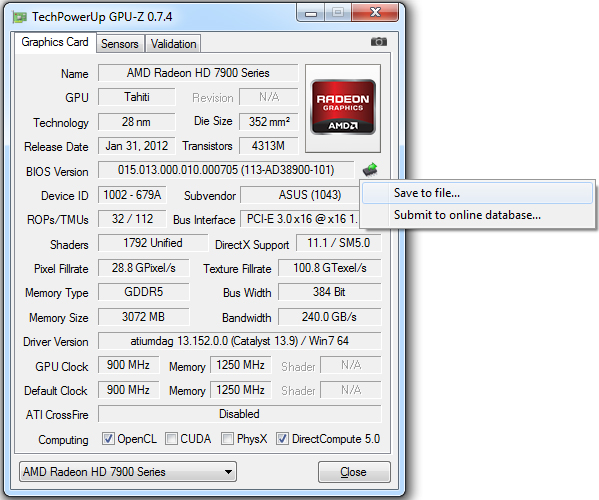The width and height of the screenshot is (599, 500).
Task: Click the BIOS save chip icon
Action: 370,169
